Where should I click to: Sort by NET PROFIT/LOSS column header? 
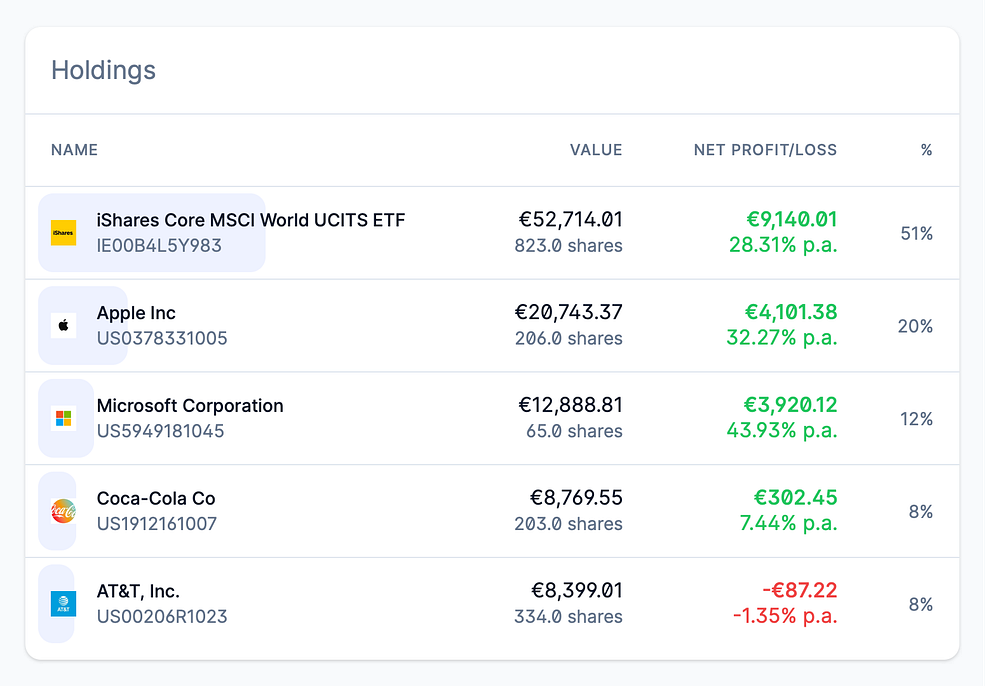pos(765,150)
